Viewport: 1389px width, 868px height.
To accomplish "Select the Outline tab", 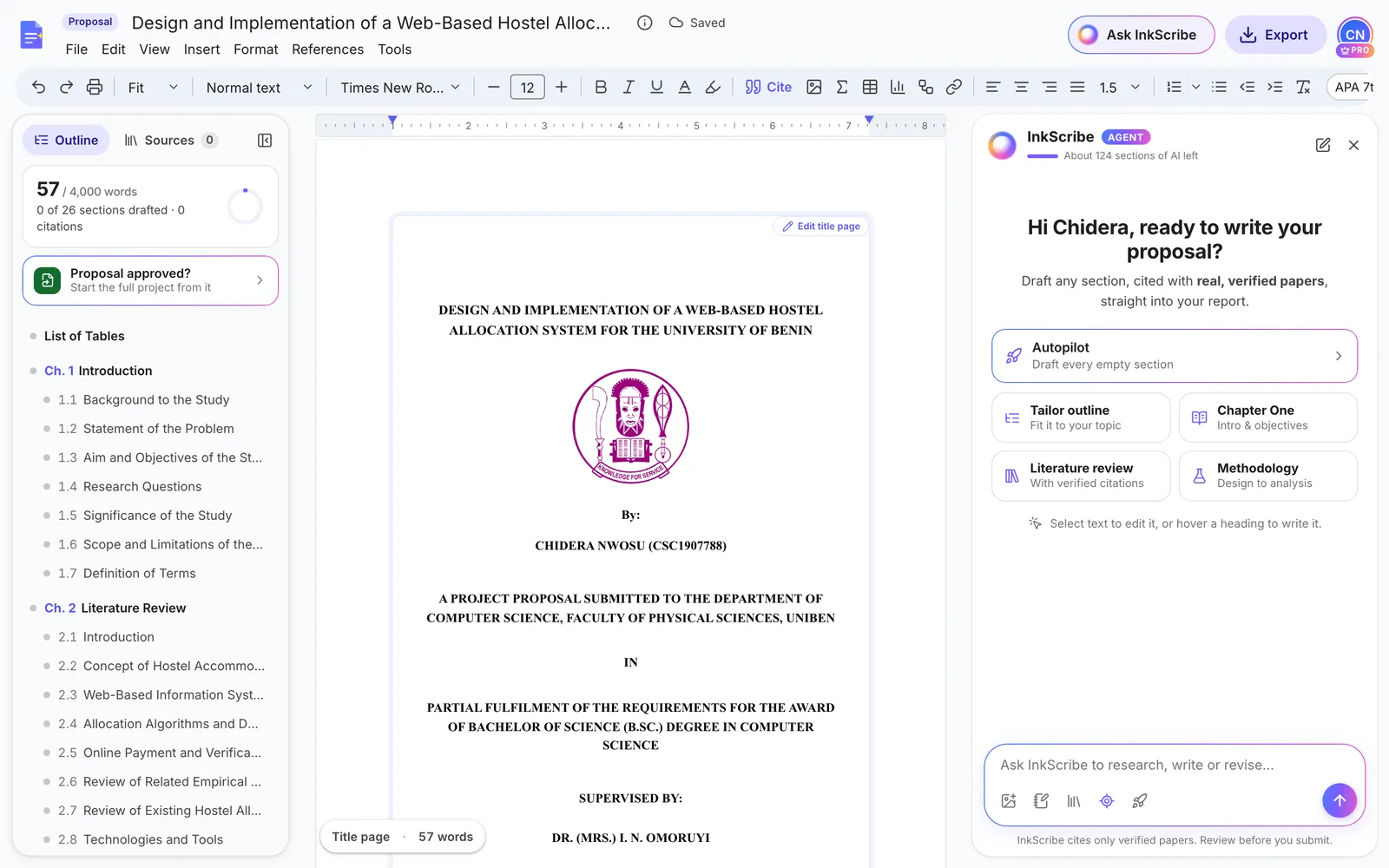I will pos(66,140).
